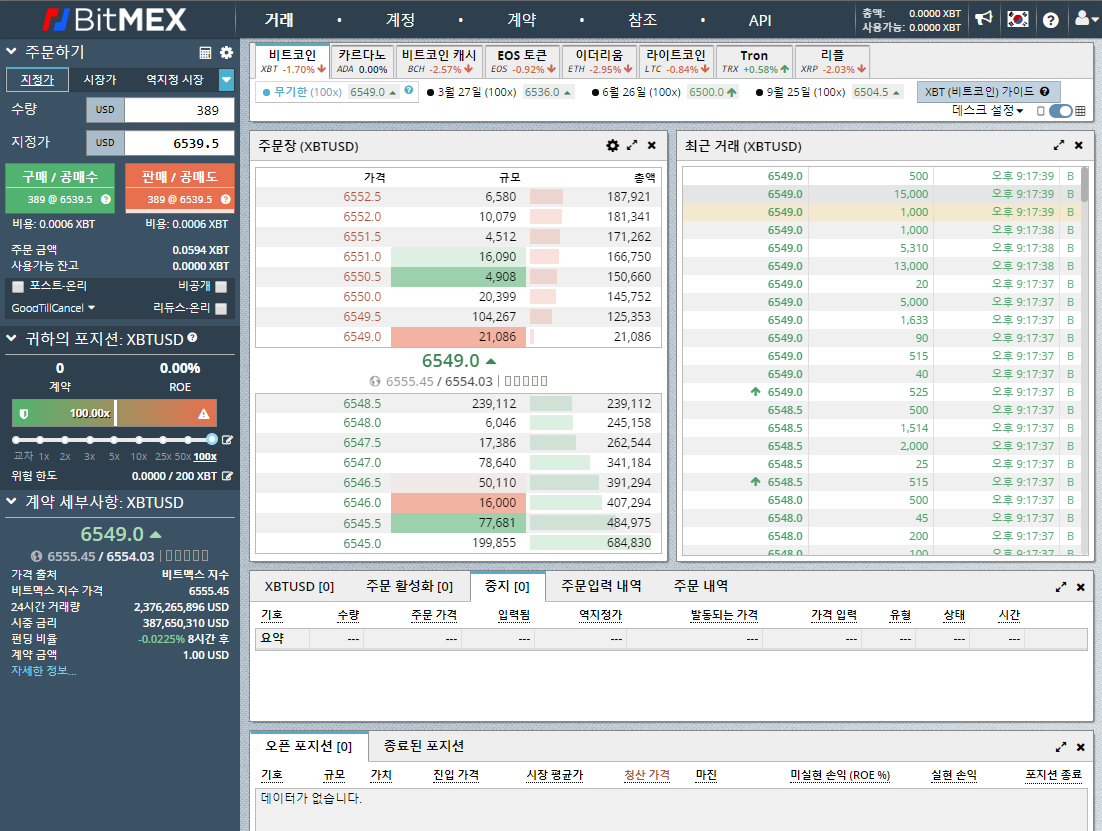Collapse contract details XBTUSD section

pos(11,501)
